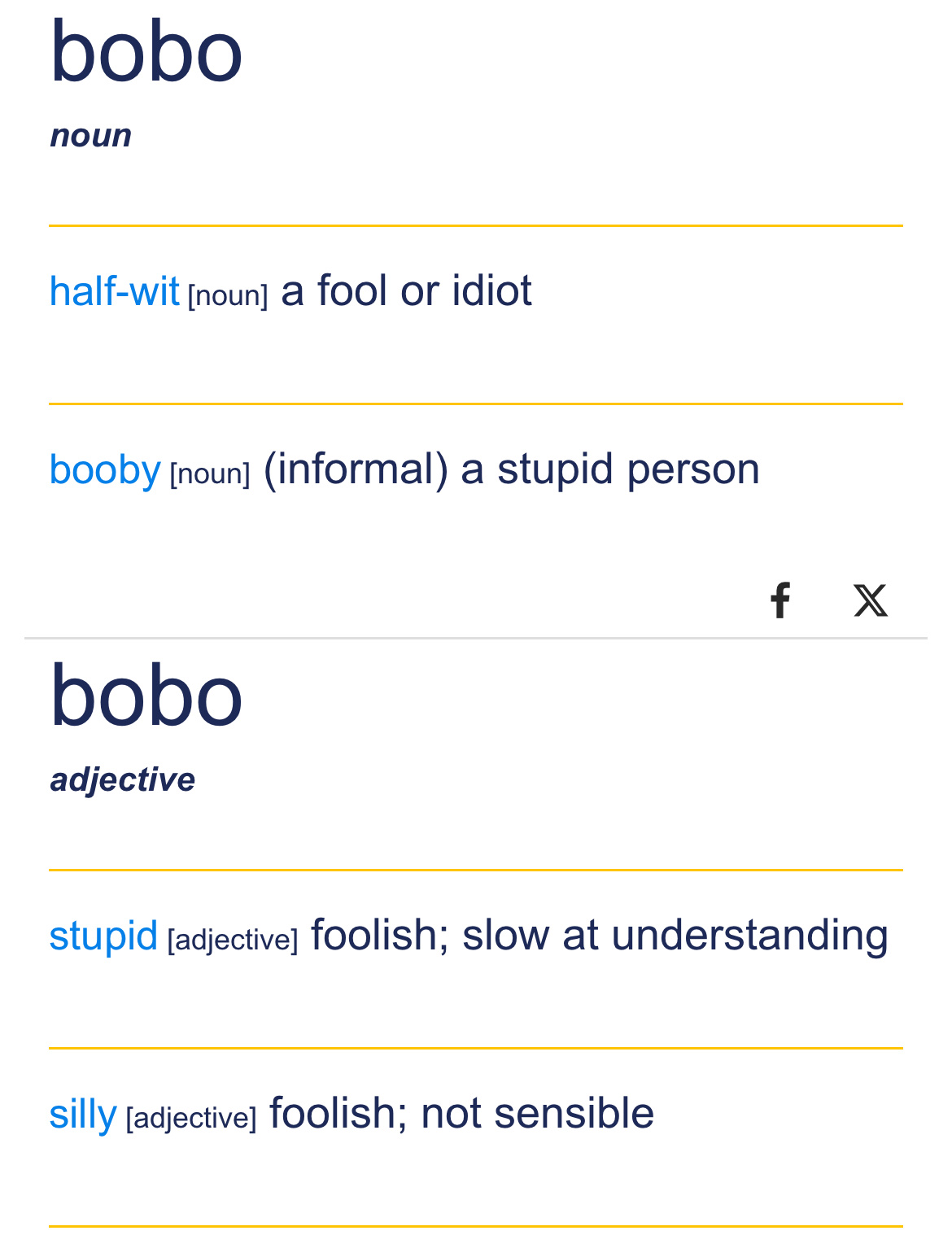Click the definition "a fool or idiot"
Screen dimensions: 952x1235
406,291
